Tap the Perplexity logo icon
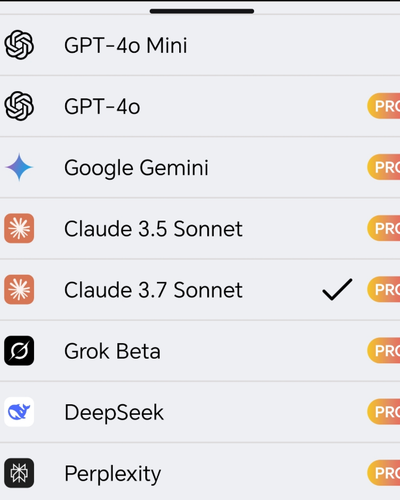This screenshot has width=400, height=500. pyautogui.click(x=19, y=473)
